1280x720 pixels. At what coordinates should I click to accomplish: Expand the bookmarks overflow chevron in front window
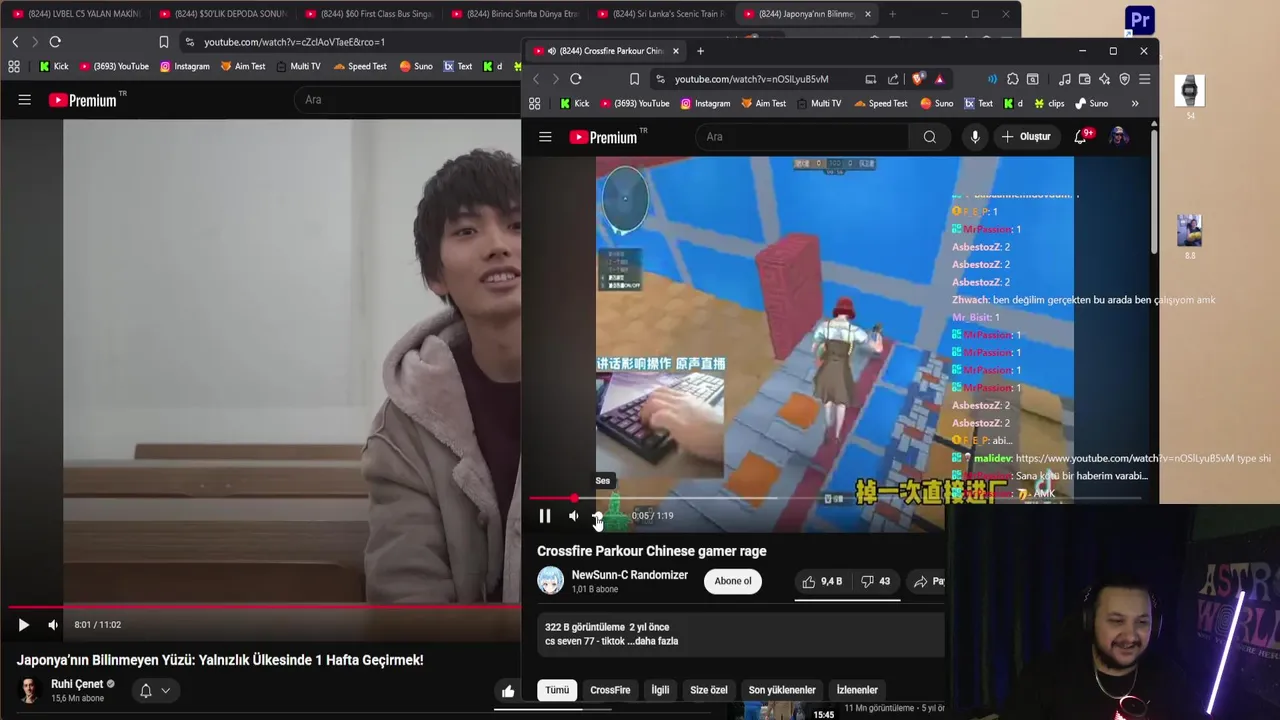(1135, 103)
